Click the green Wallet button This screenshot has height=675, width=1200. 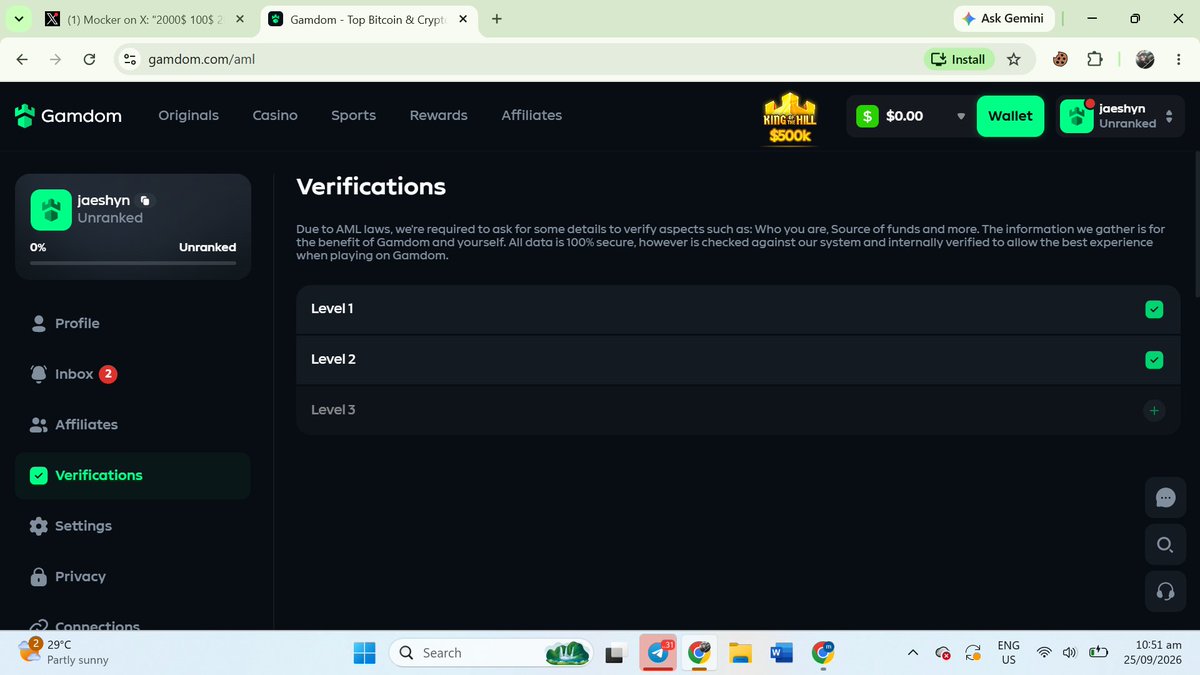tap(1010, 116)
